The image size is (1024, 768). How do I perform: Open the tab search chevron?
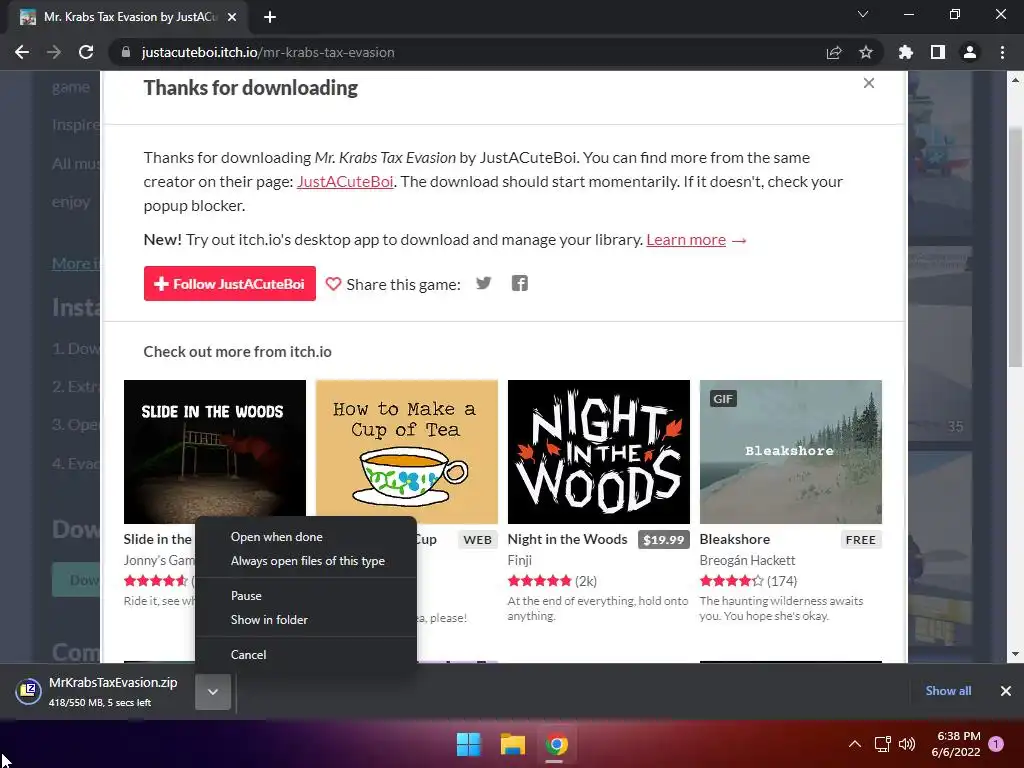(x=863, y=14)
